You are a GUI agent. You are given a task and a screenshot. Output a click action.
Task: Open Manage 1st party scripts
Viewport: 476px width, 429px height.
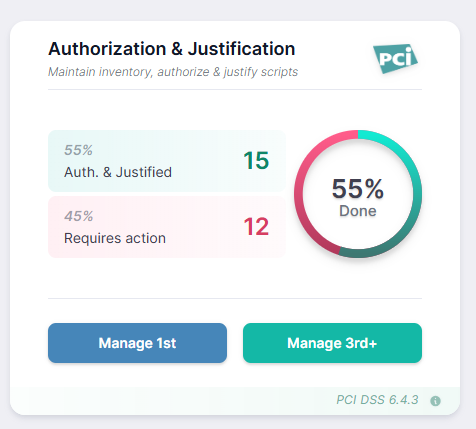tap(137, 343)
